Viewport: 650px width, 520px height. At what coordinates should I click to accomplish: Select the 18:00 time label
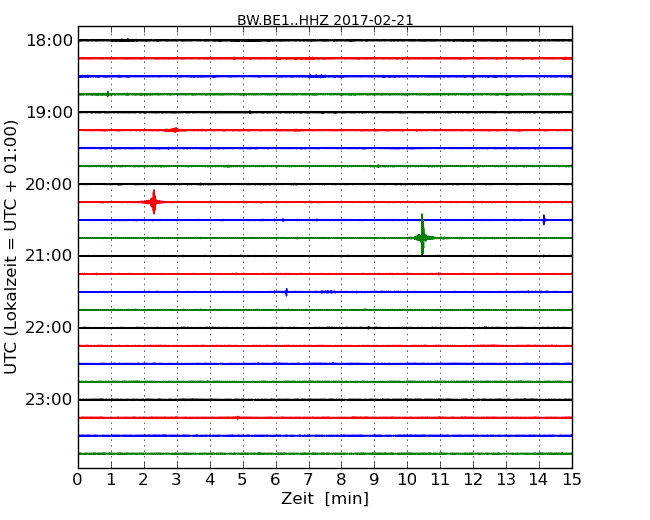click(x=49, y=41)
